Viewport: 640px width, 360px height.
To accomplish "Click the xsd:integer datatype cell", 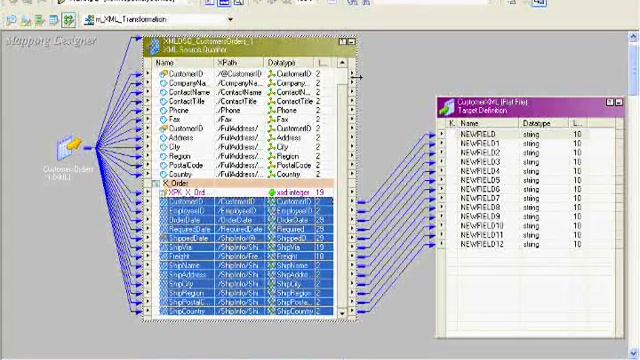I will 289,192.
